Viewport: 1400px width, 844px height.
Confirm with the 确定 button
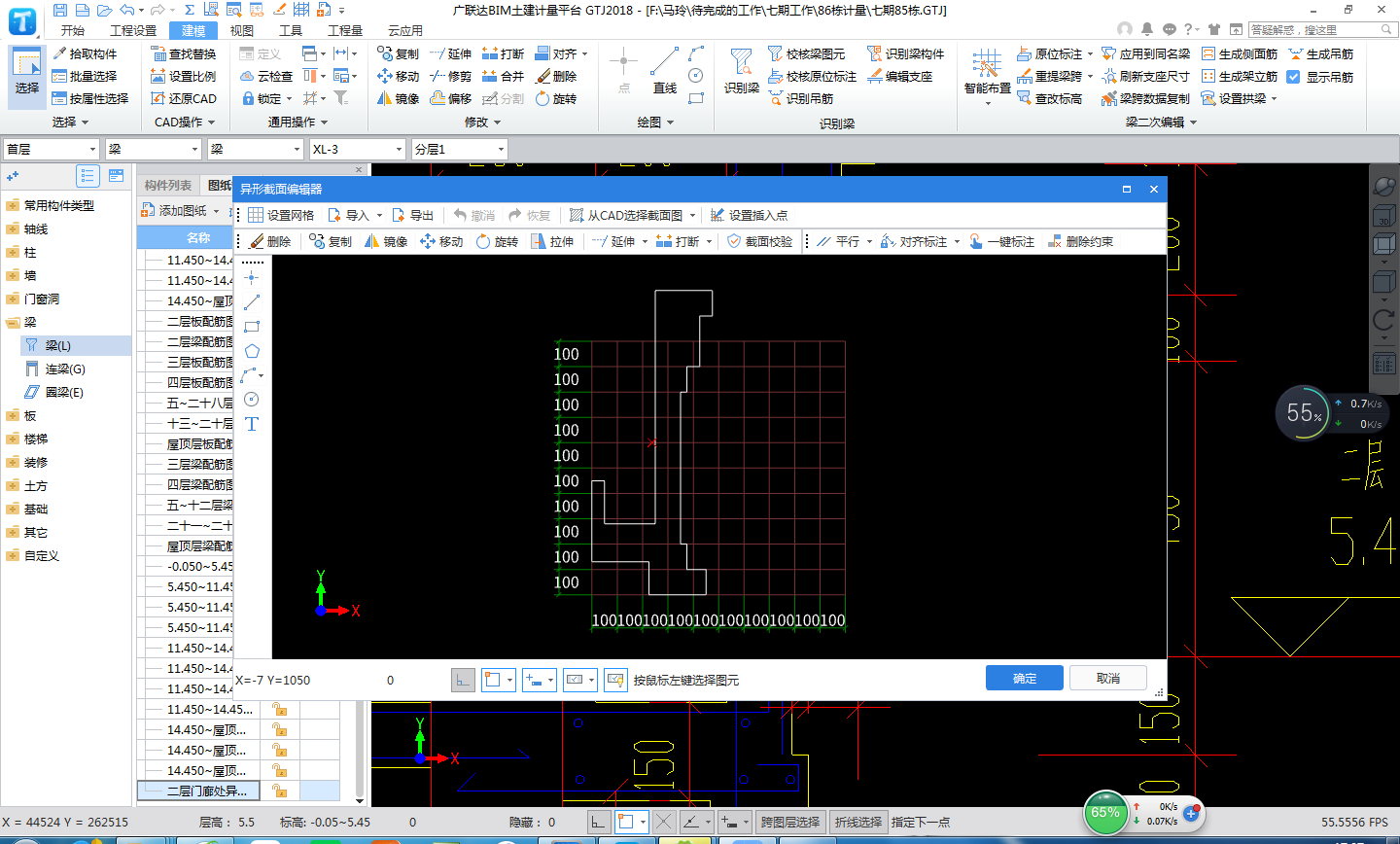(x=1025, y=678)
